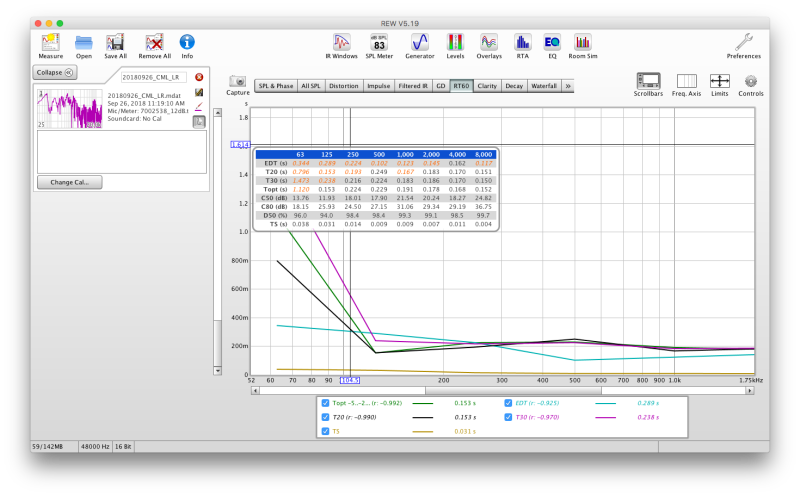Click the 48000 Hz status entry
The height and width of the screenshot is (496, 800).
tap(95, 447)
